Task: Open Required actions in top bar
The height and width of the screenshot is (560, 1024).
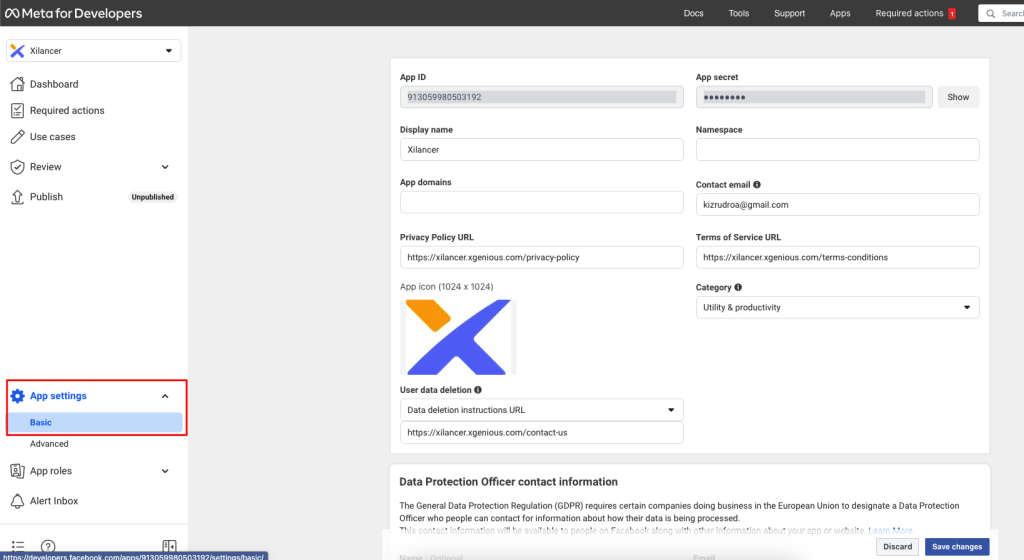Action: pos(909,13)
